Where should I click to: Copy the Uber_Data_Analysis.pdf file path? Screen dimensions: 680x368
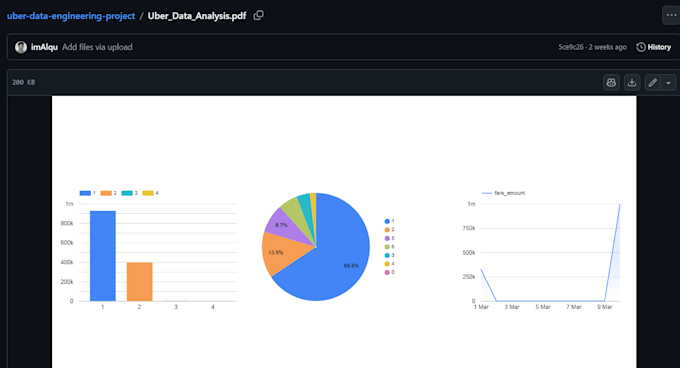tap(258, 16)
